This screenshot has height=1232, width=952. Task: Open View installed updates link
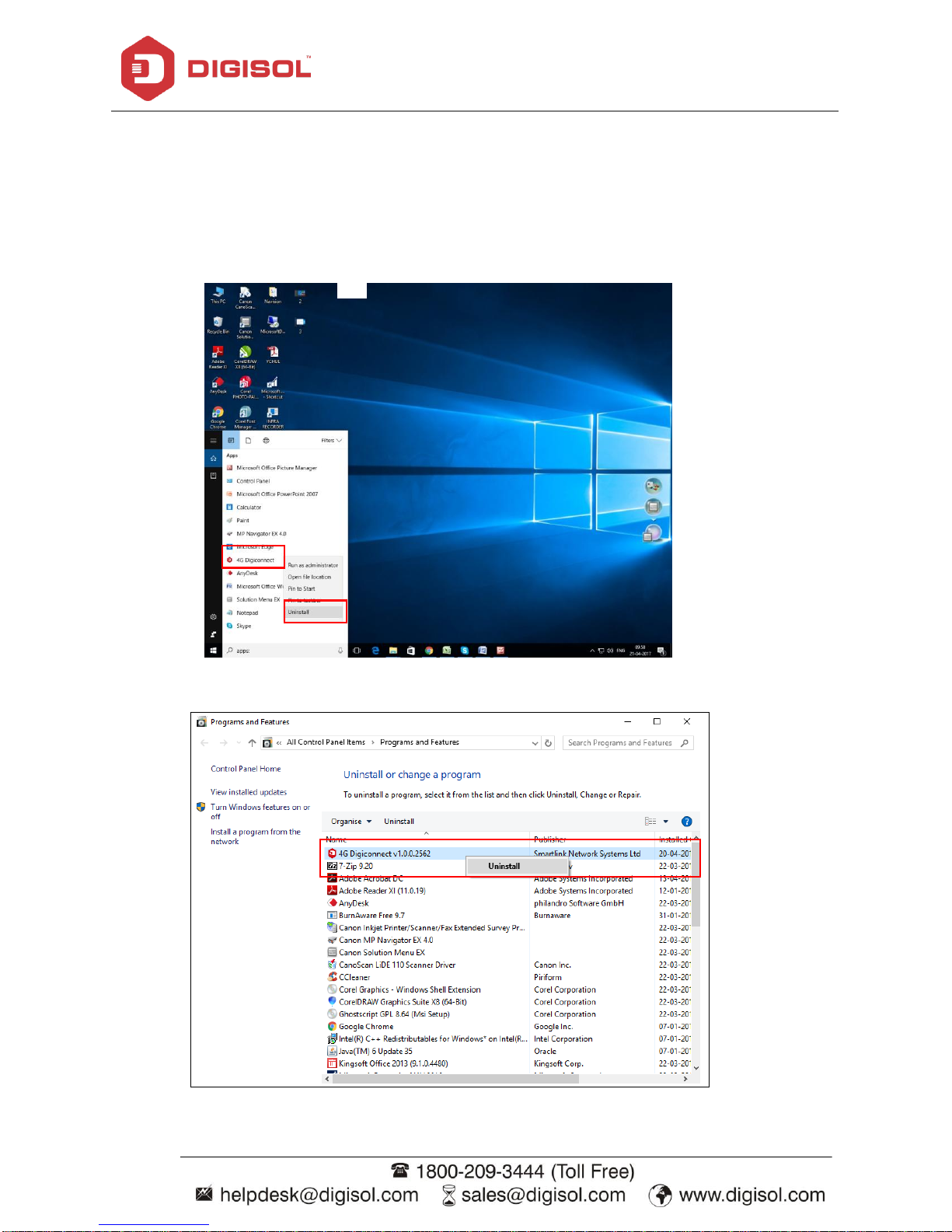click(249, 792)
